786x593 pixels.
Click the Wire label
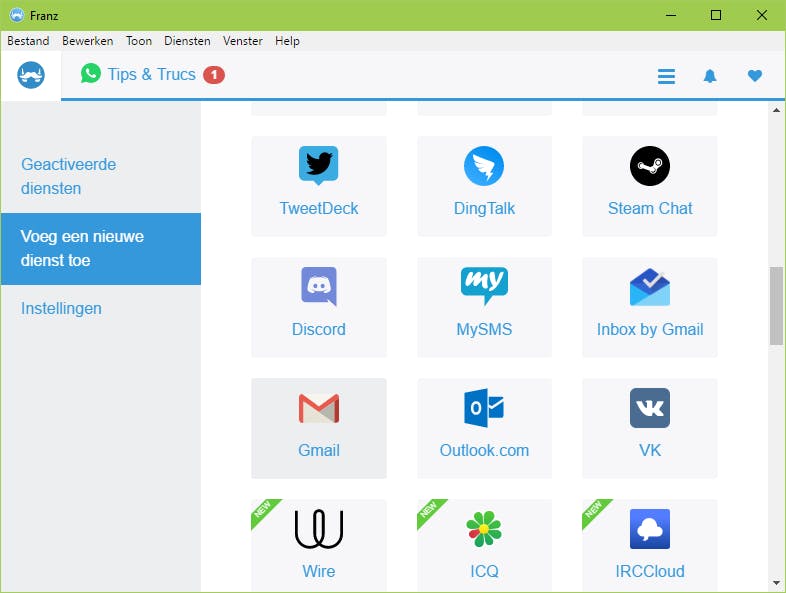click(319, 571)
